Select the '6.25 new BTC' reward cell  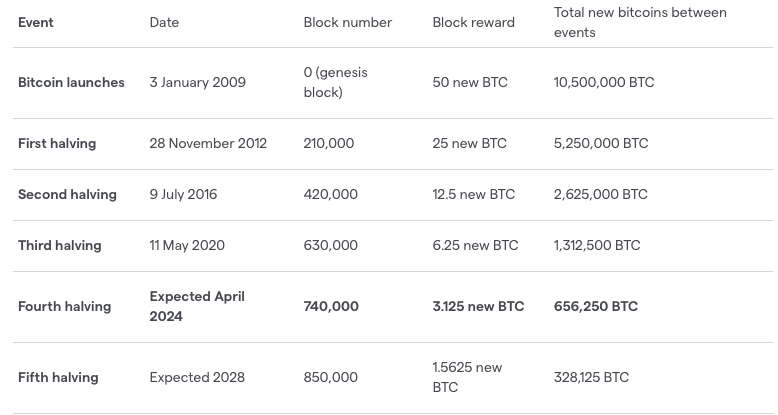click(475, 245)
